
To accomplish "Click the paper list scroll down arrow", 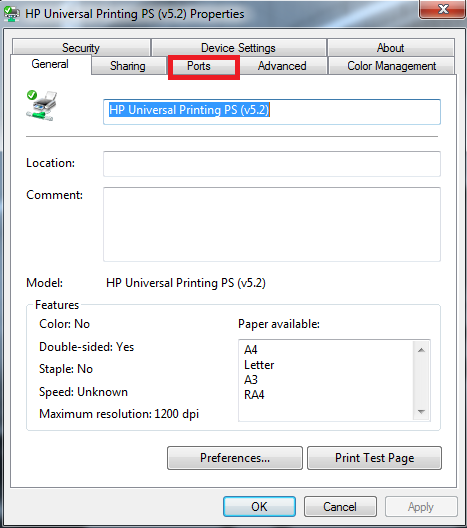I will [x=421, y=411].
